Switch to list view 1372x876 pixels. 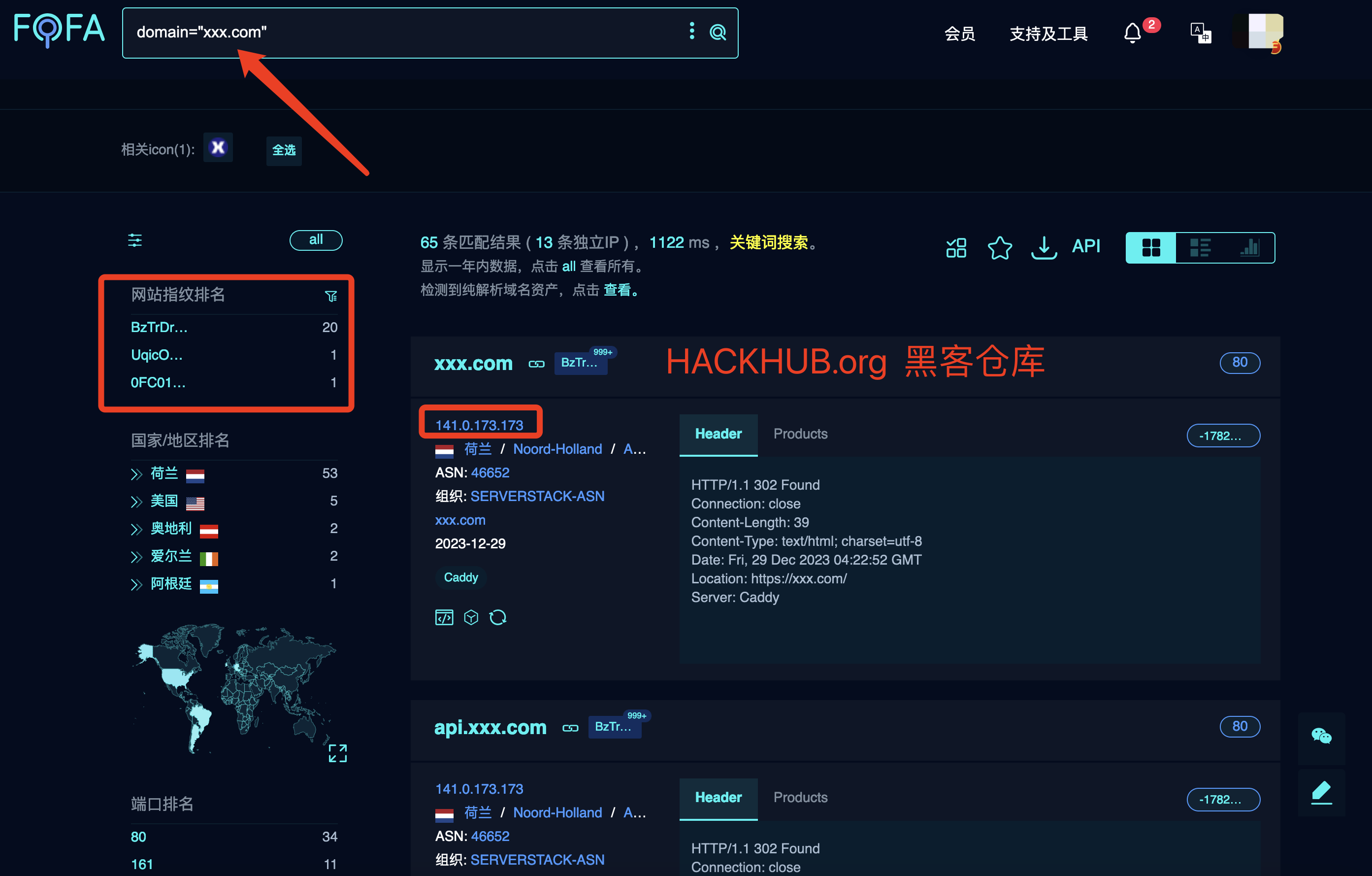[x=1201, y=247]
